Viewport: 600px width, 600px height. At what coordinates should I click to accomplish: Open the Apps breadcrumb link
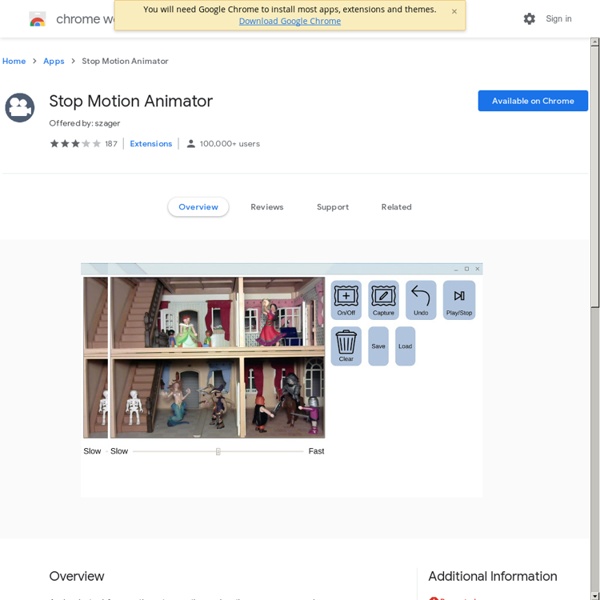pyautogui.click(x=54, y=61)
